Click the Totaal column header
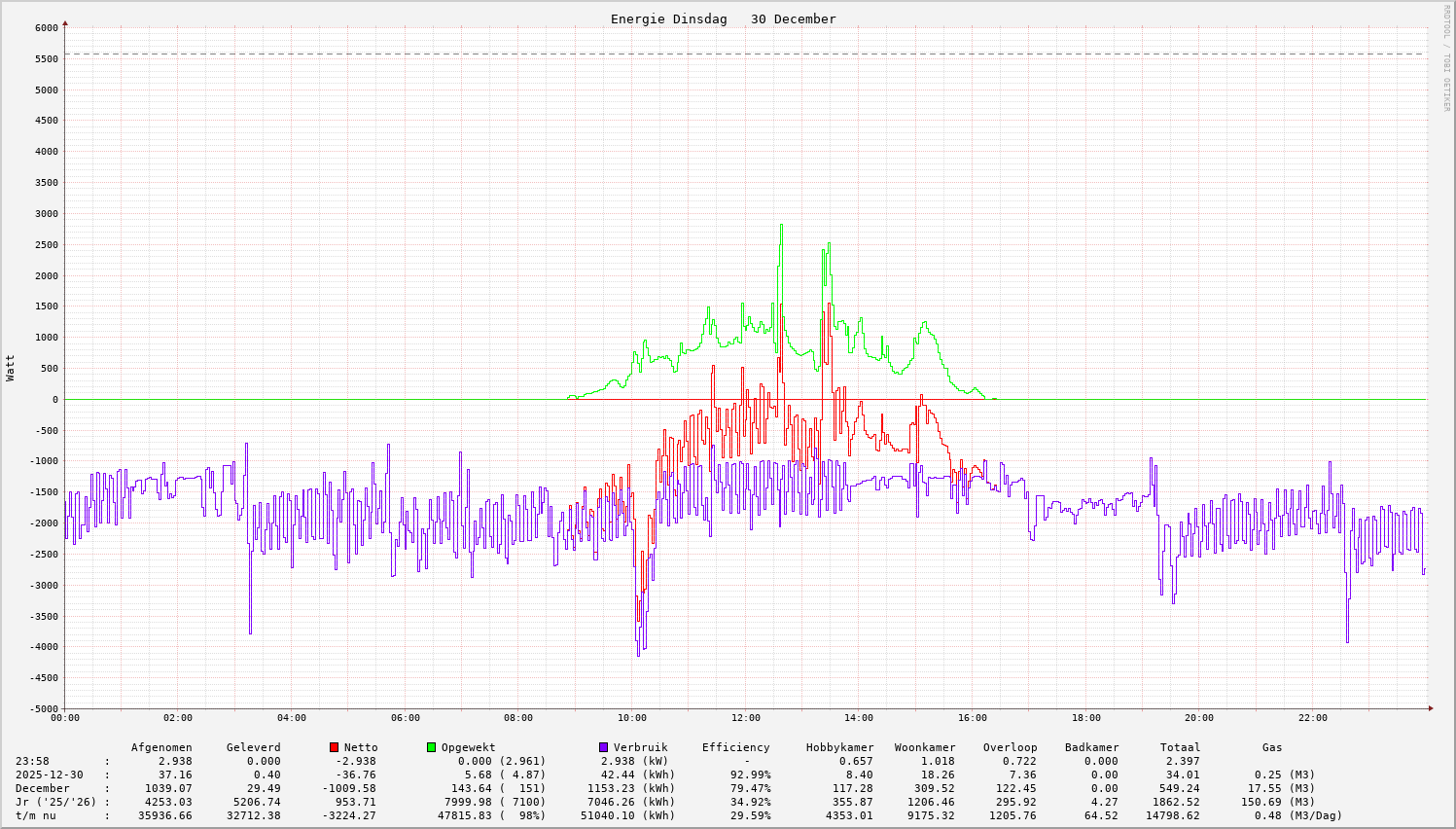1456x829 pixels. point(1180,747)
